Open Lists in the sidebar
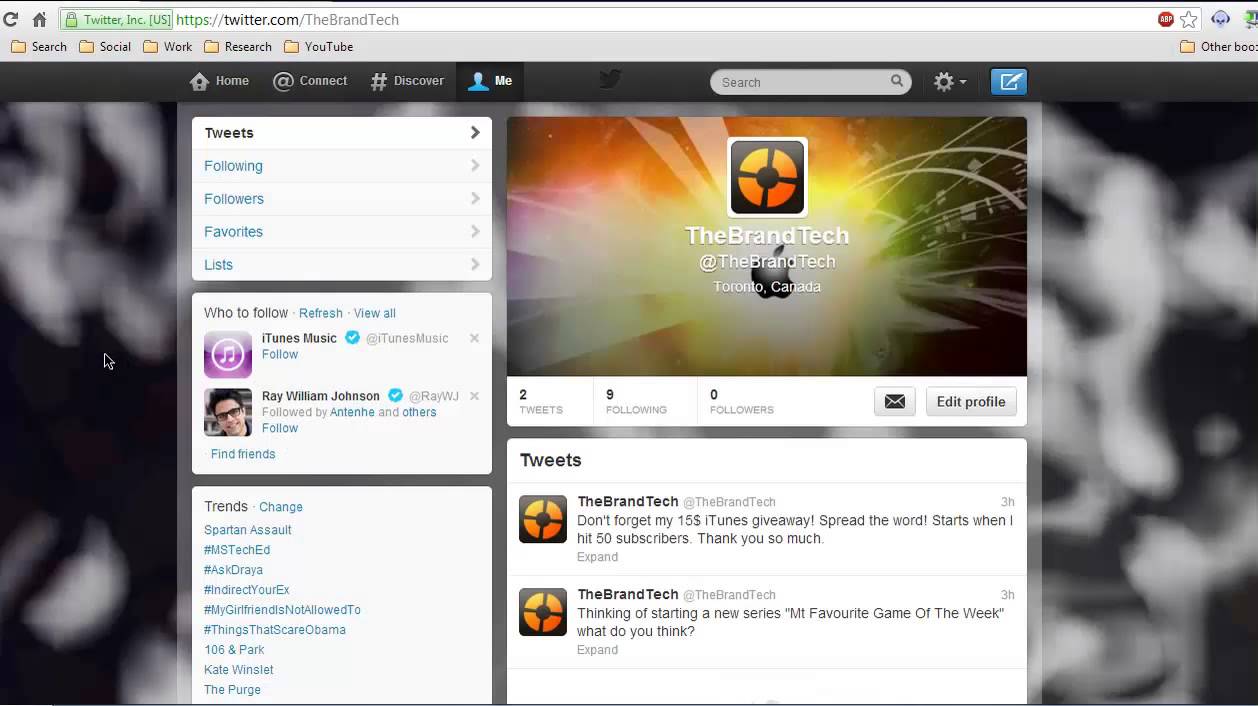The height and width of the screenshot is (706, 1258). pos(342,265)
